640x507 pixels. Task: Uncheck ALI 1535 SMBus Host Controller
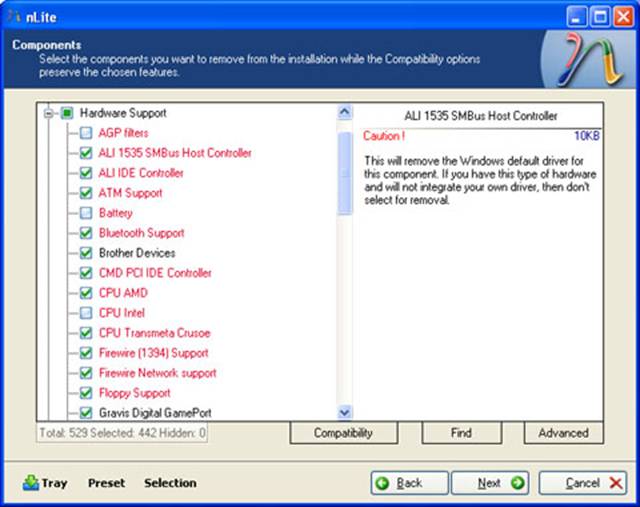click(86, 153)
